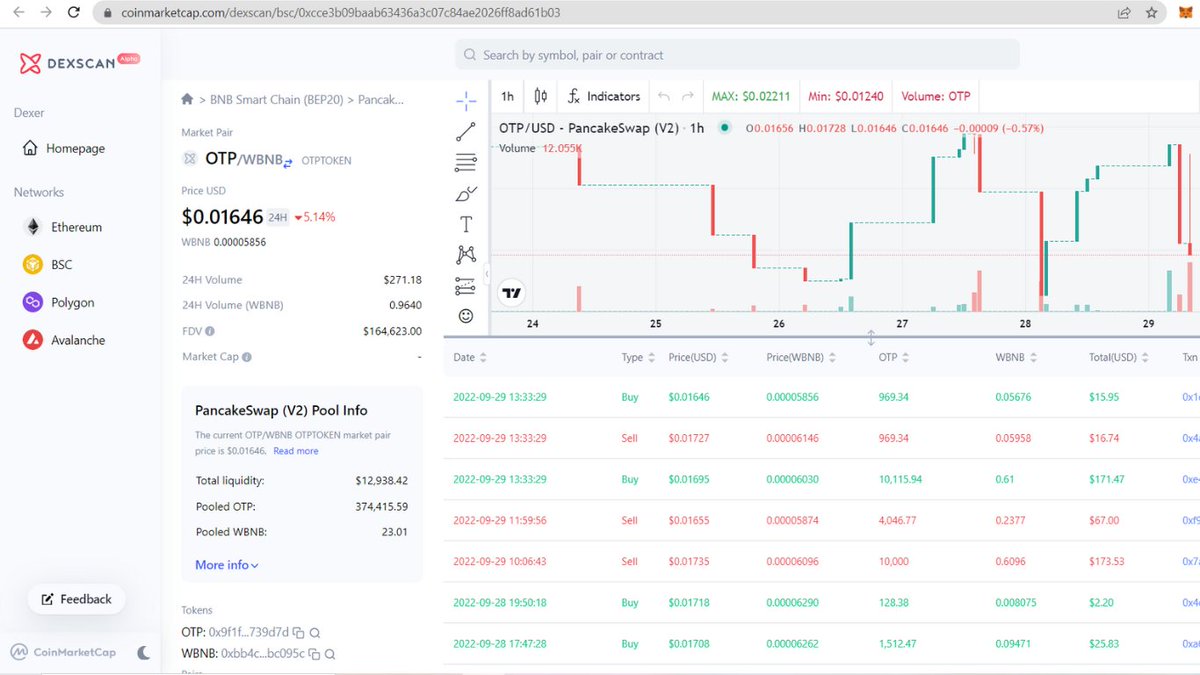
Task: Select the Avalanche network
Action: pyautogui.click(x=66, y=340)
